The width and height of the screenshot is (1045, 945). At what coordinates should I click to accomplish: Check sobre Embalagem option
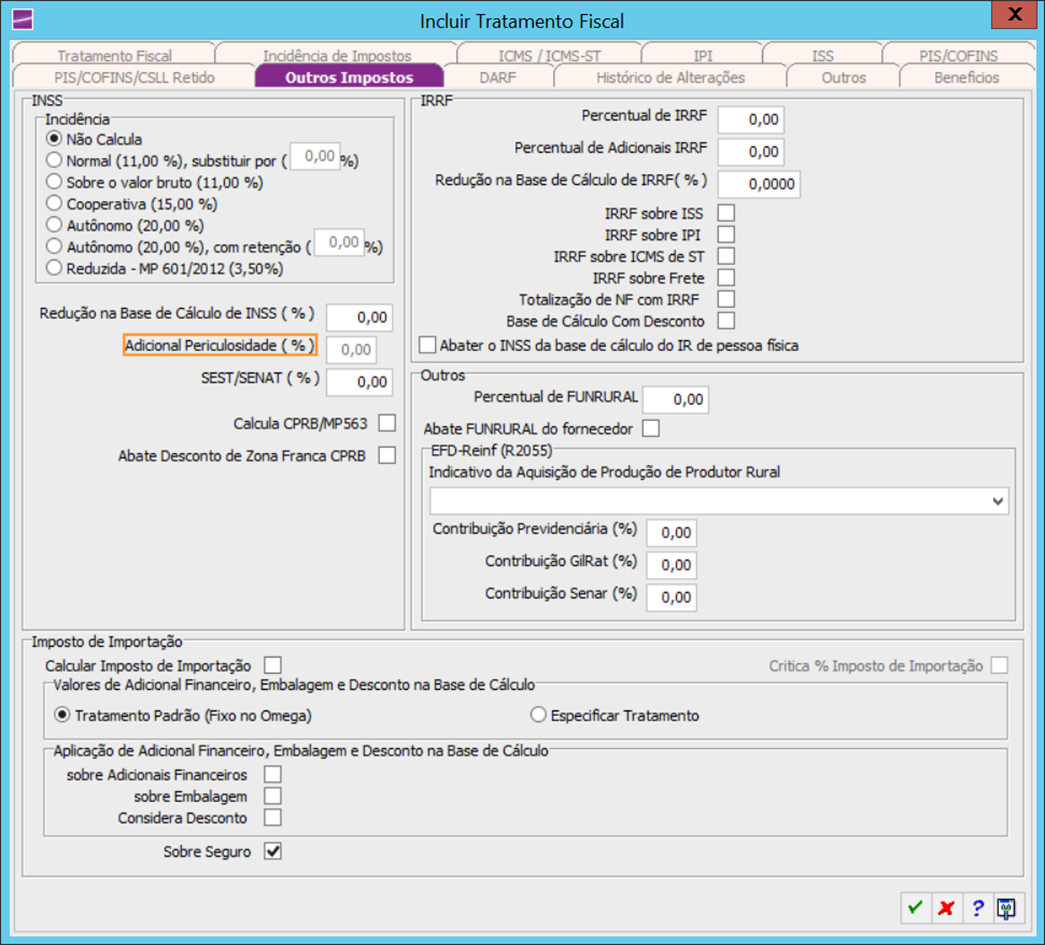click(x=273, y=796)
